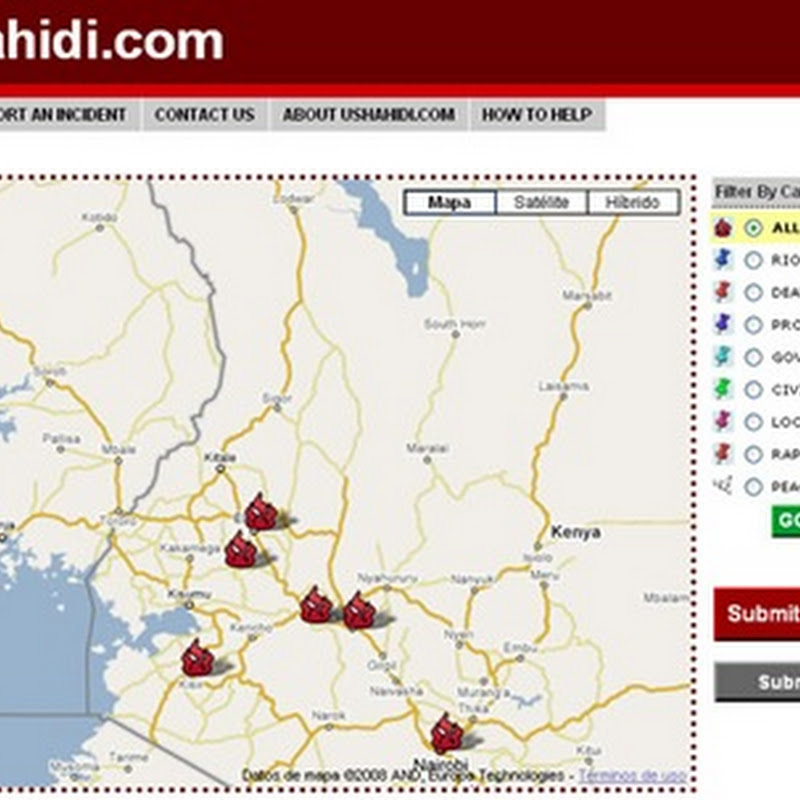Click the ushahidi.com site logo

point(111,41)
